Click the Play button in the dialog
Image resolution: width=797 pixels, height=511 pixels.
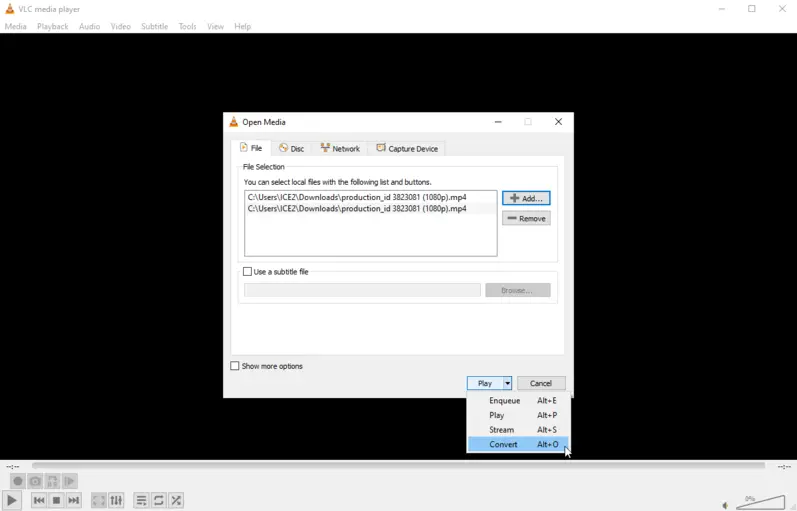pos(485,383)
